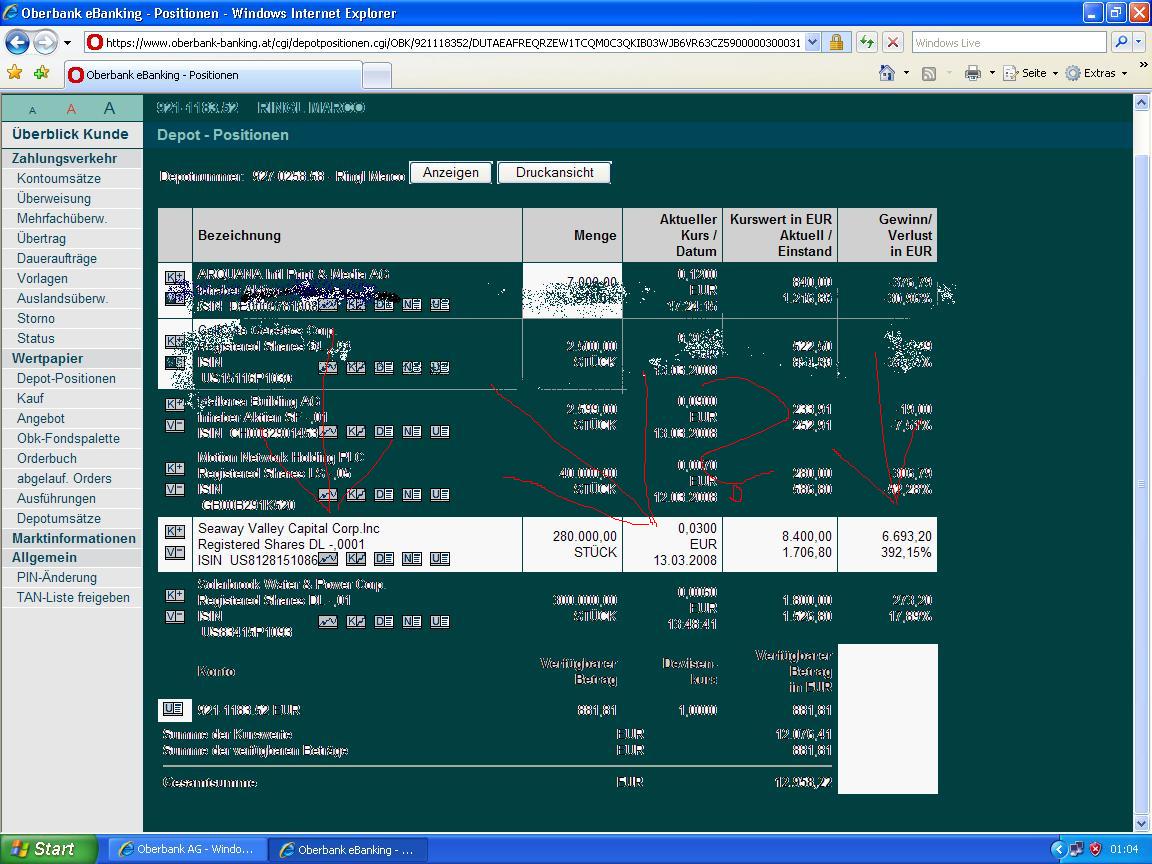The height and width of the screenshot is (864, 1152).
Task: Open K price chart icon for Motion Network Holding
Action: coord(356,494)
